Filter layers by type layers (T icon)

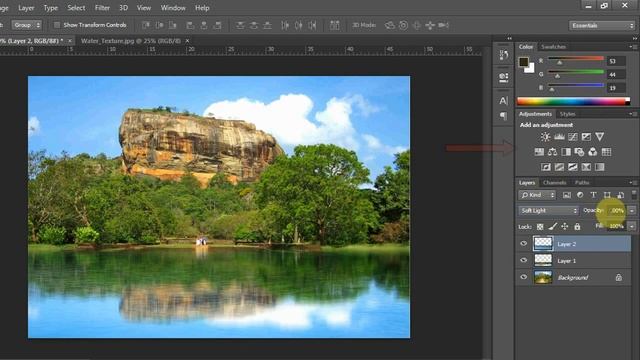tap(593, 195)
